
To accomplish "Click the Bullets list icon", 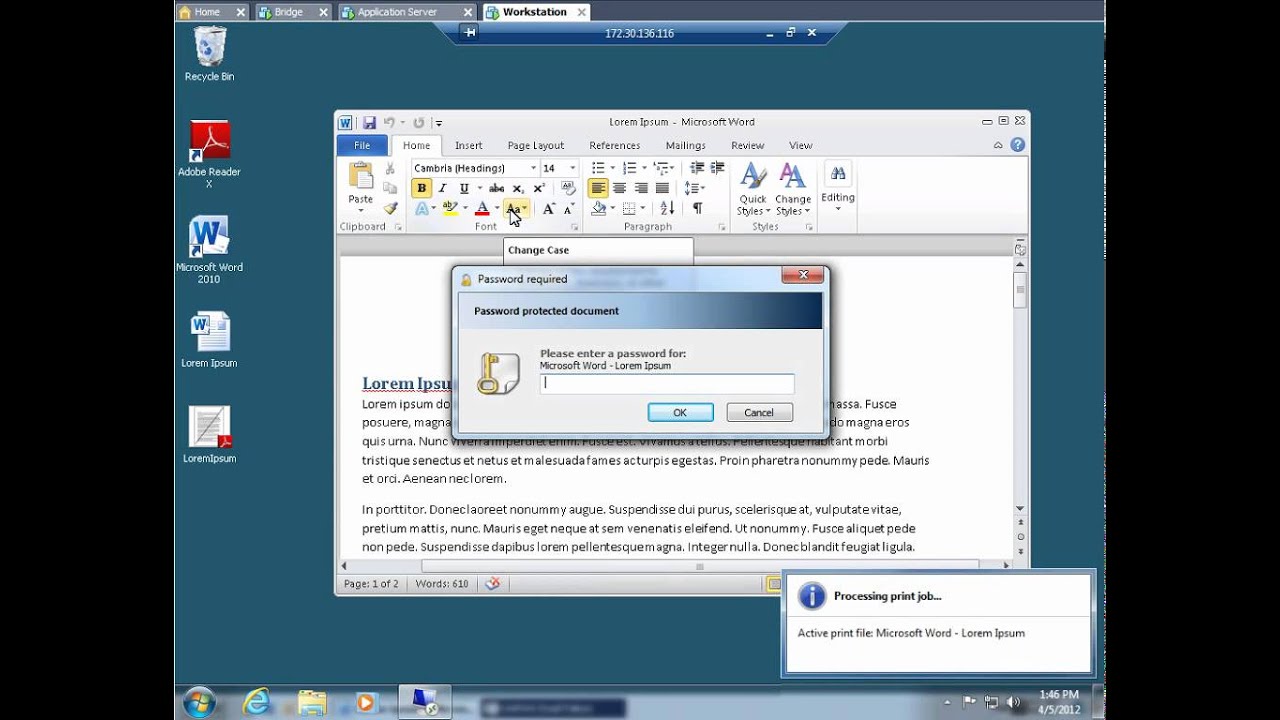I will [x=598, y=168].
